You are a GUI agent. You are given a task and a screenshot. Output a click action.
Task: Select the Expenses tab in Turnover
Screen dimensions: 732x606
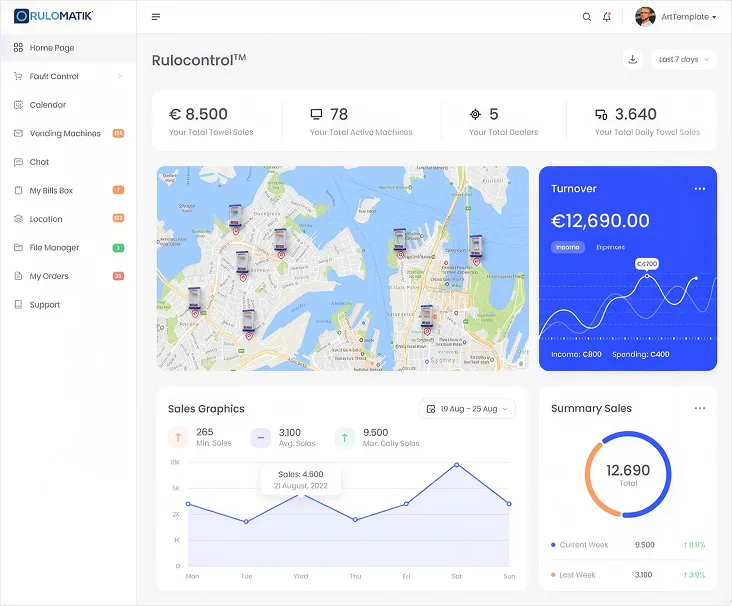[x=610, y=247]
